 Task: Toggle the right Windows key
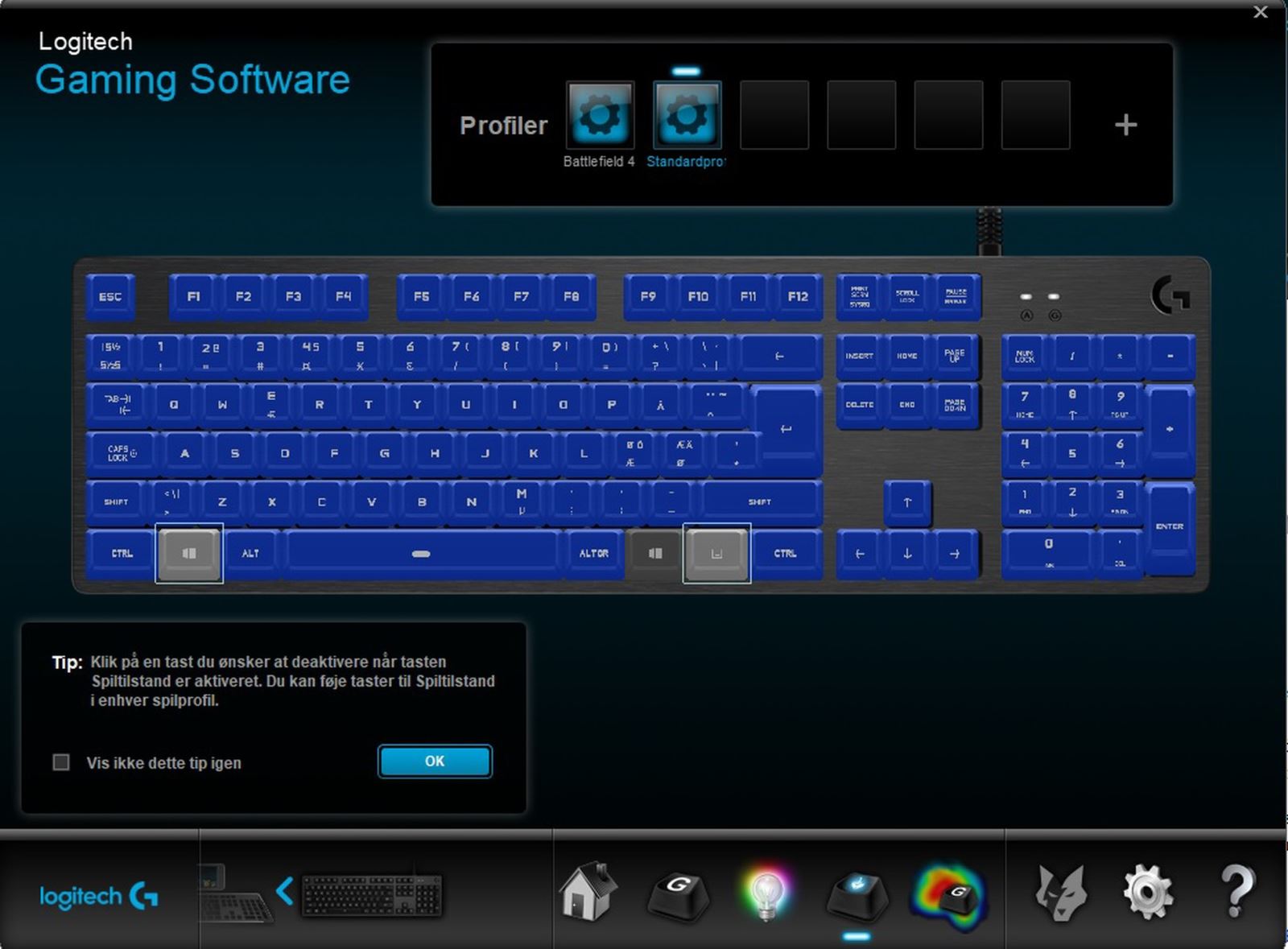click(x=655, y=553)
